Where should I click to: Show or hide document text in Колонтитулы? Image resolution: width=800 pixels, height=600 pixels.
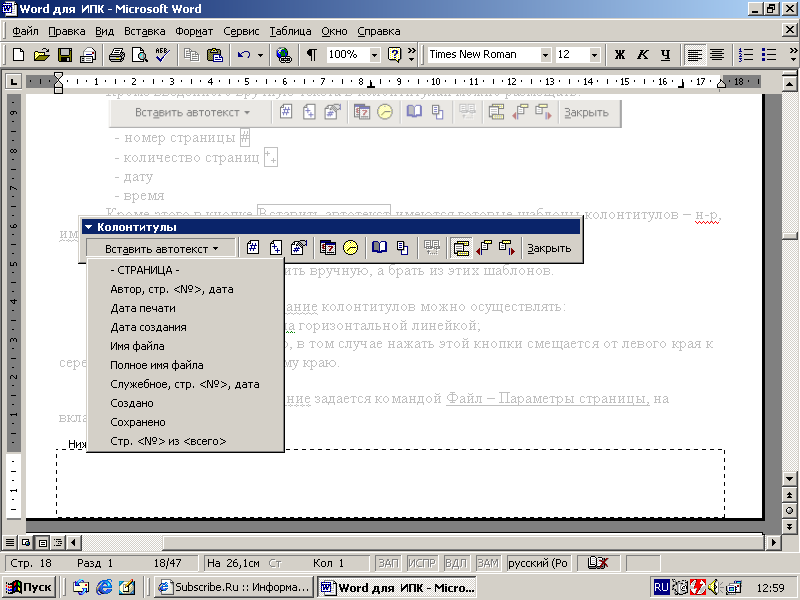point(403,248)
